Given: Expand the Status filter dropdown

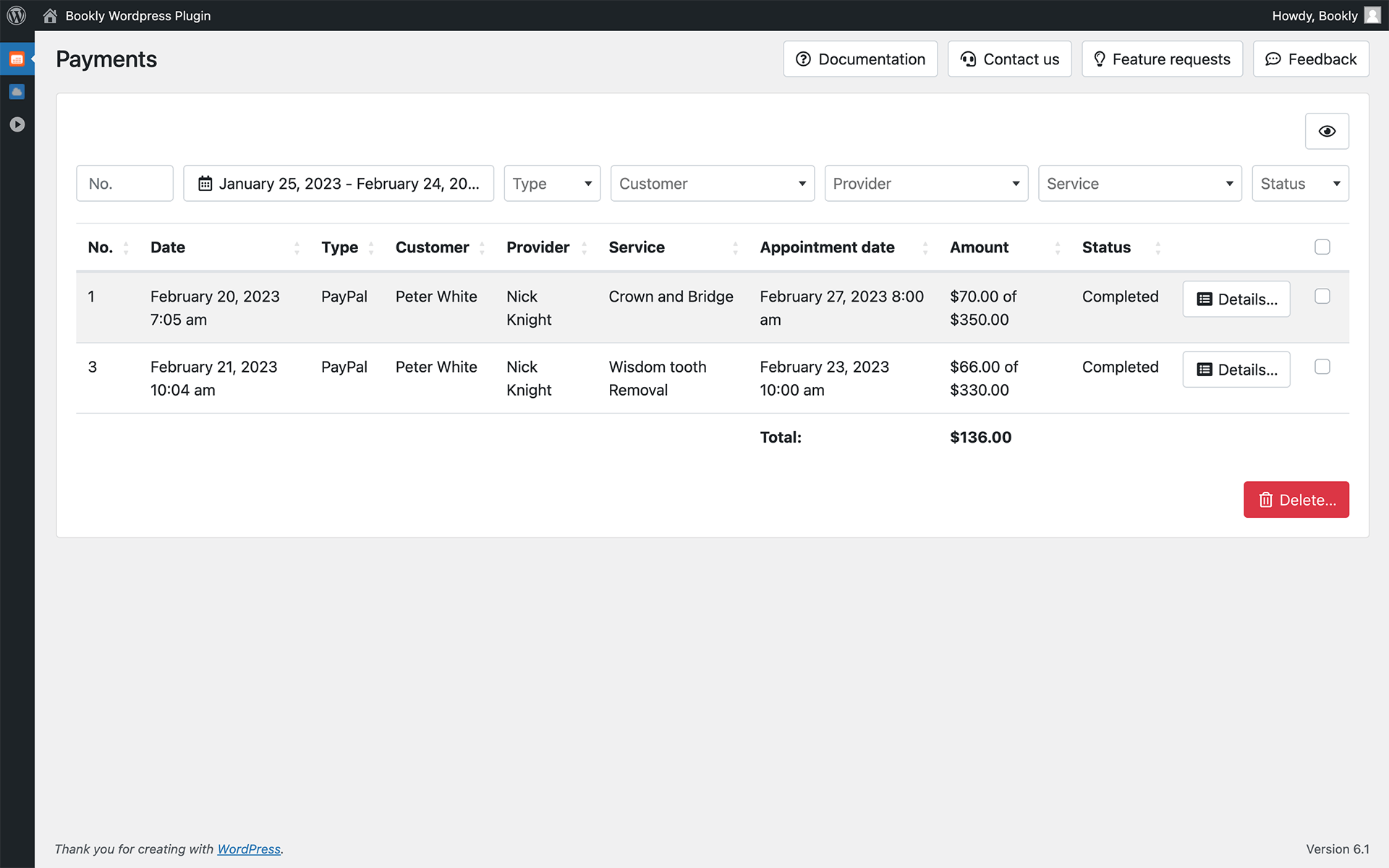Looking at the screenshot, I should tap(1299, 184).
